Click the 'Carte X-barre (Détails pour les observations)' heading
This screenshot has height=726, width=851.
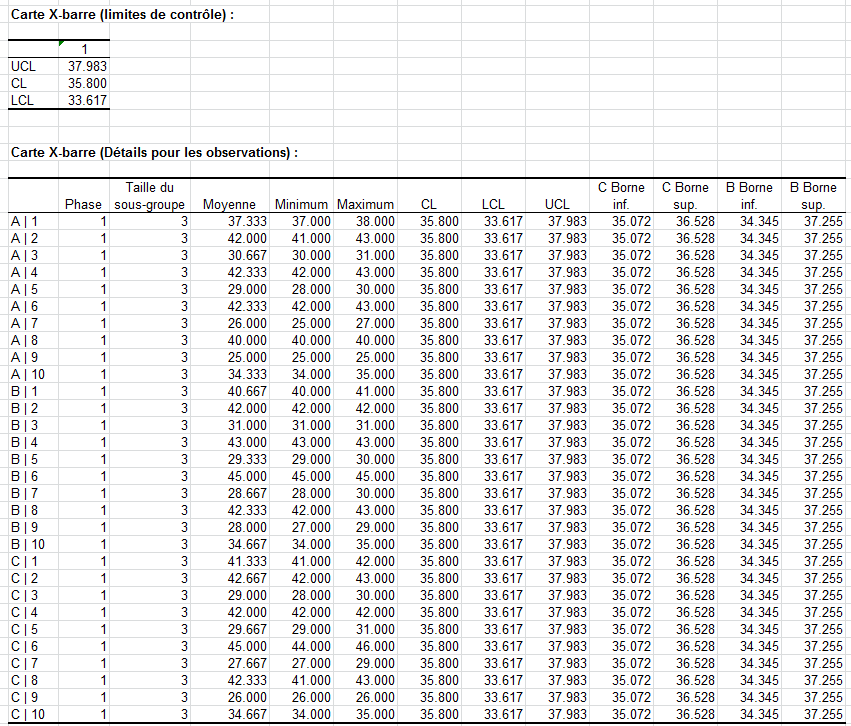[x=153, y=152]
